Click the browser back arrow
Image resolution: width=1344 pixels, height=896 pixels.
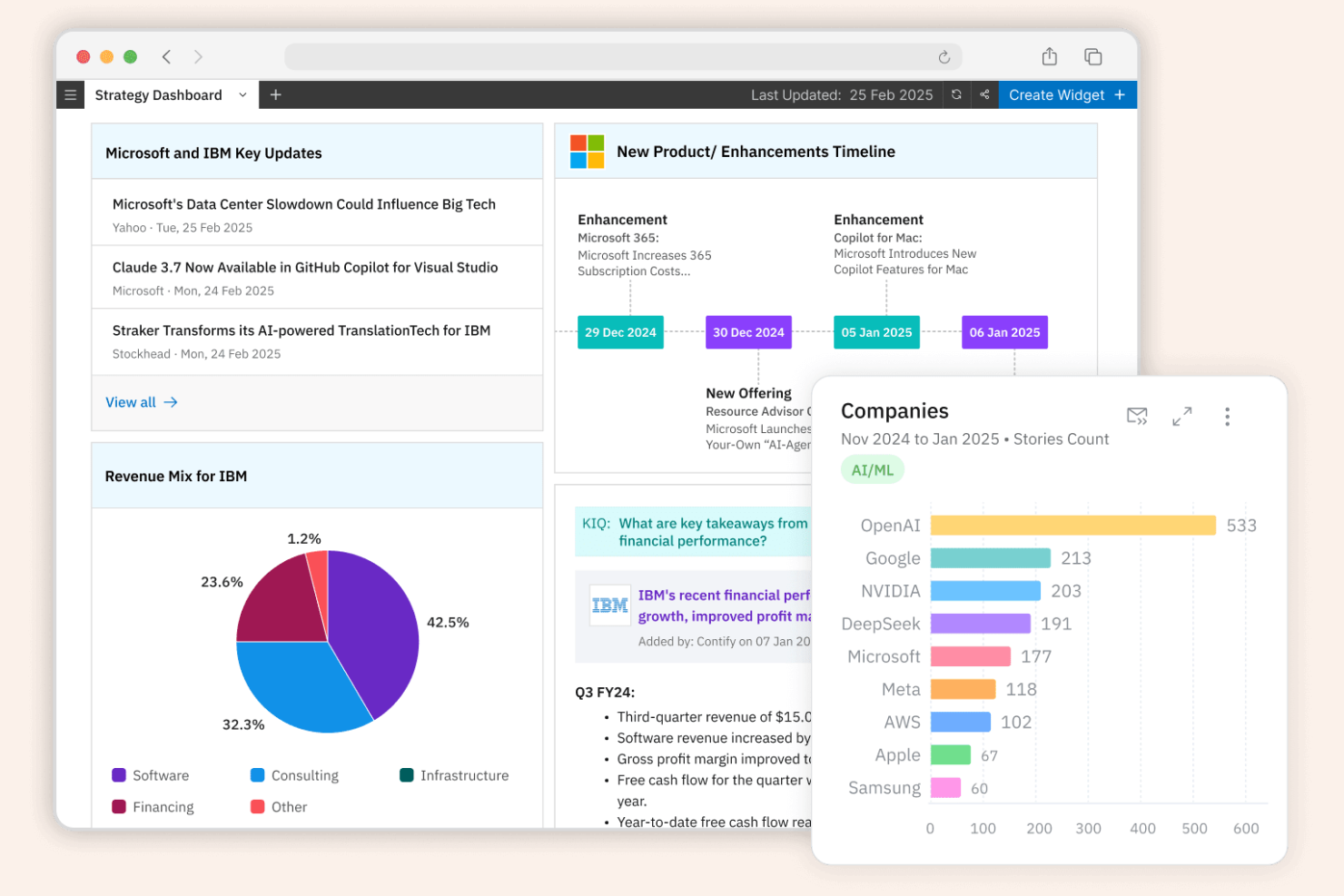166,56
